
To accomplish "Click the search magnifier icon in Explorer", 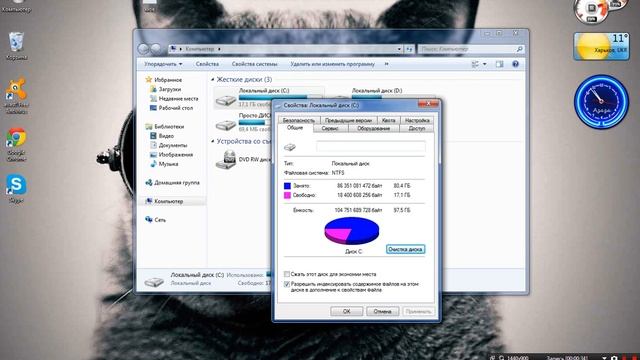I will click(x=519, y=49).
